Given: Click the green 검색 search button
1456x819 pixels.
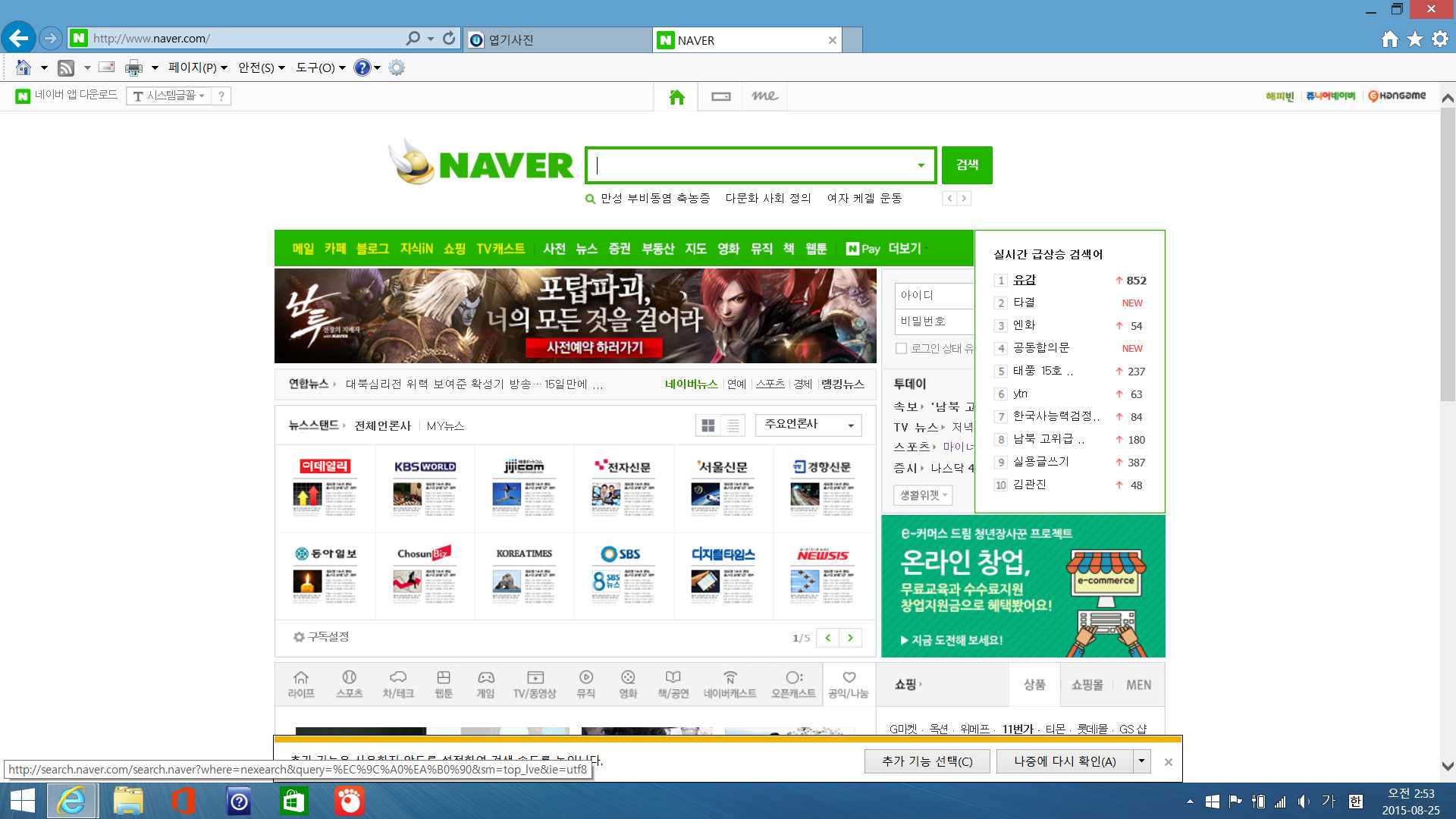Looking at the screenshot, I should [x=967, y=165].
